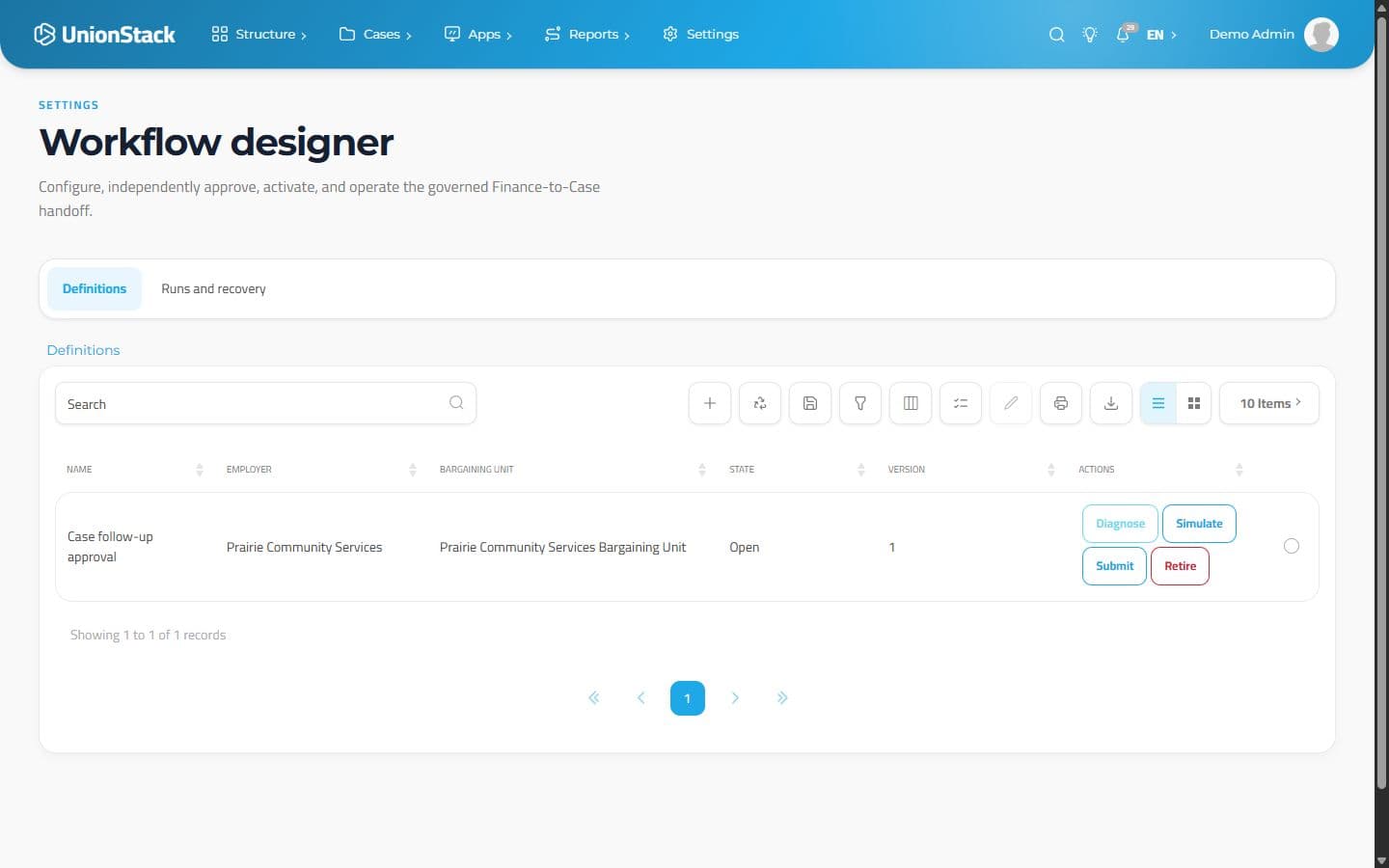Click the add new definition plus icon

click(x=710, y=403)
